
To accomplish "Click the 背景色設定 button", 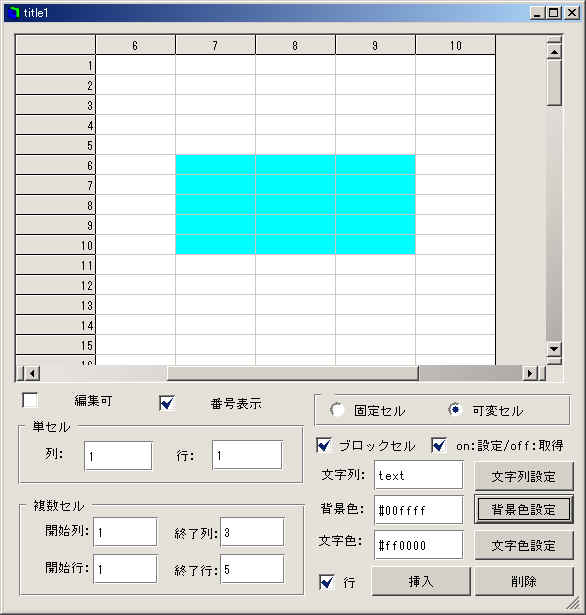I will pyautogui.click(x=524, y=509).
